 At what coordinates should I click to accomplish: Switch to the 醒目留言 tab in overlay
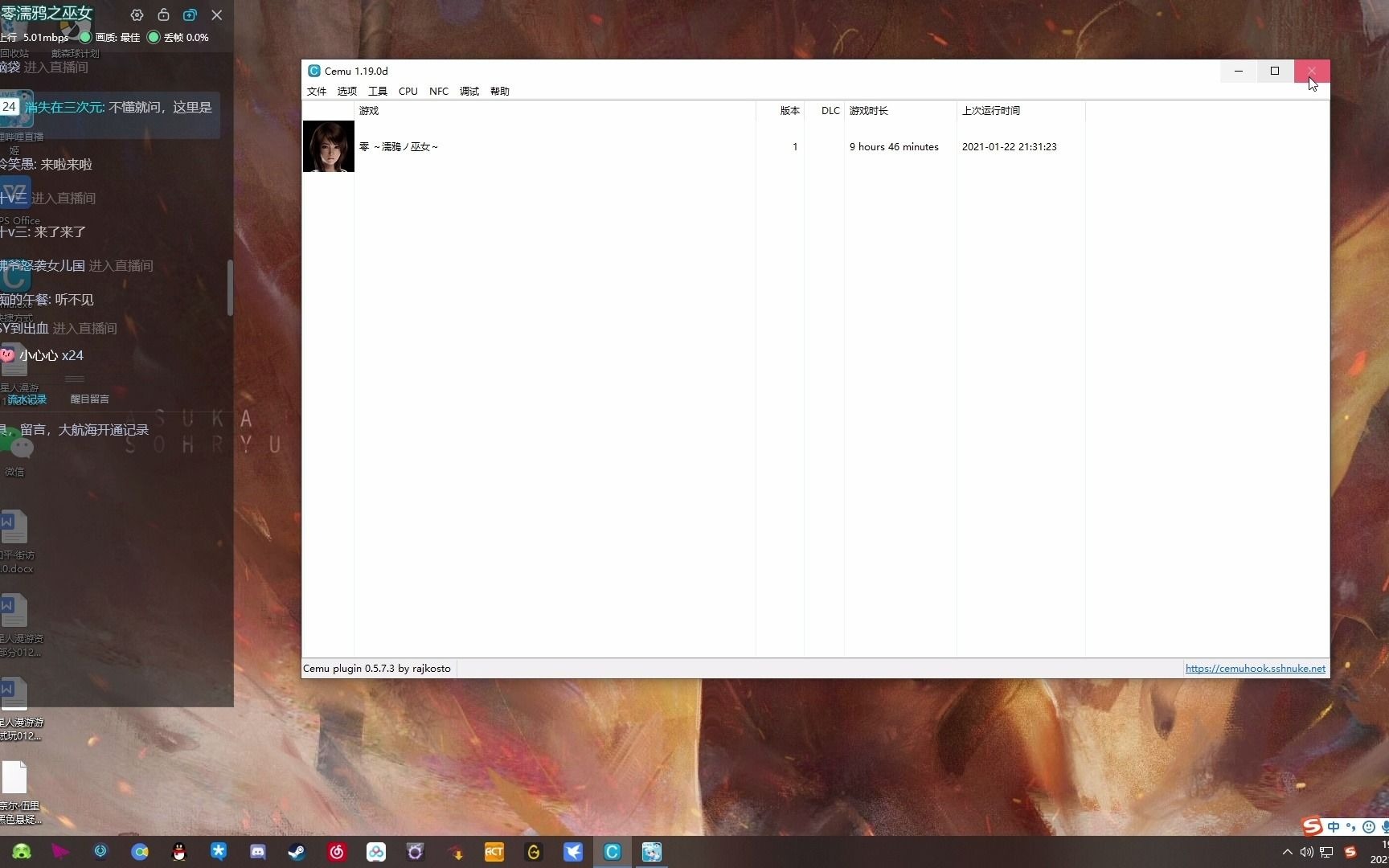tap(89, 399)
